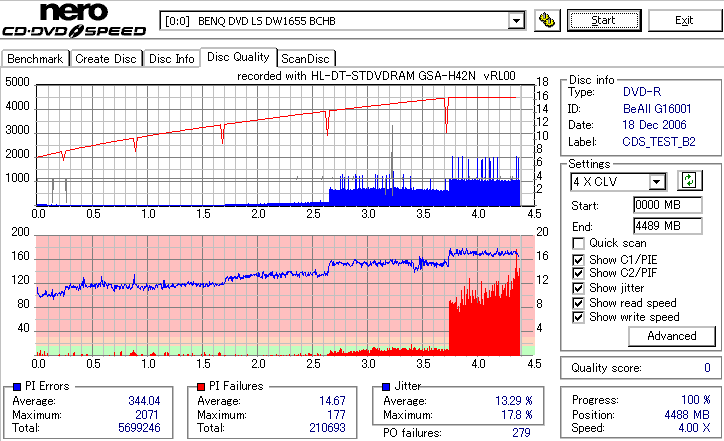Image resolution: width=724 pixels, height=441 pixels.
Task: Click the red PI Failures legend square
Action: tap(201, 387)
